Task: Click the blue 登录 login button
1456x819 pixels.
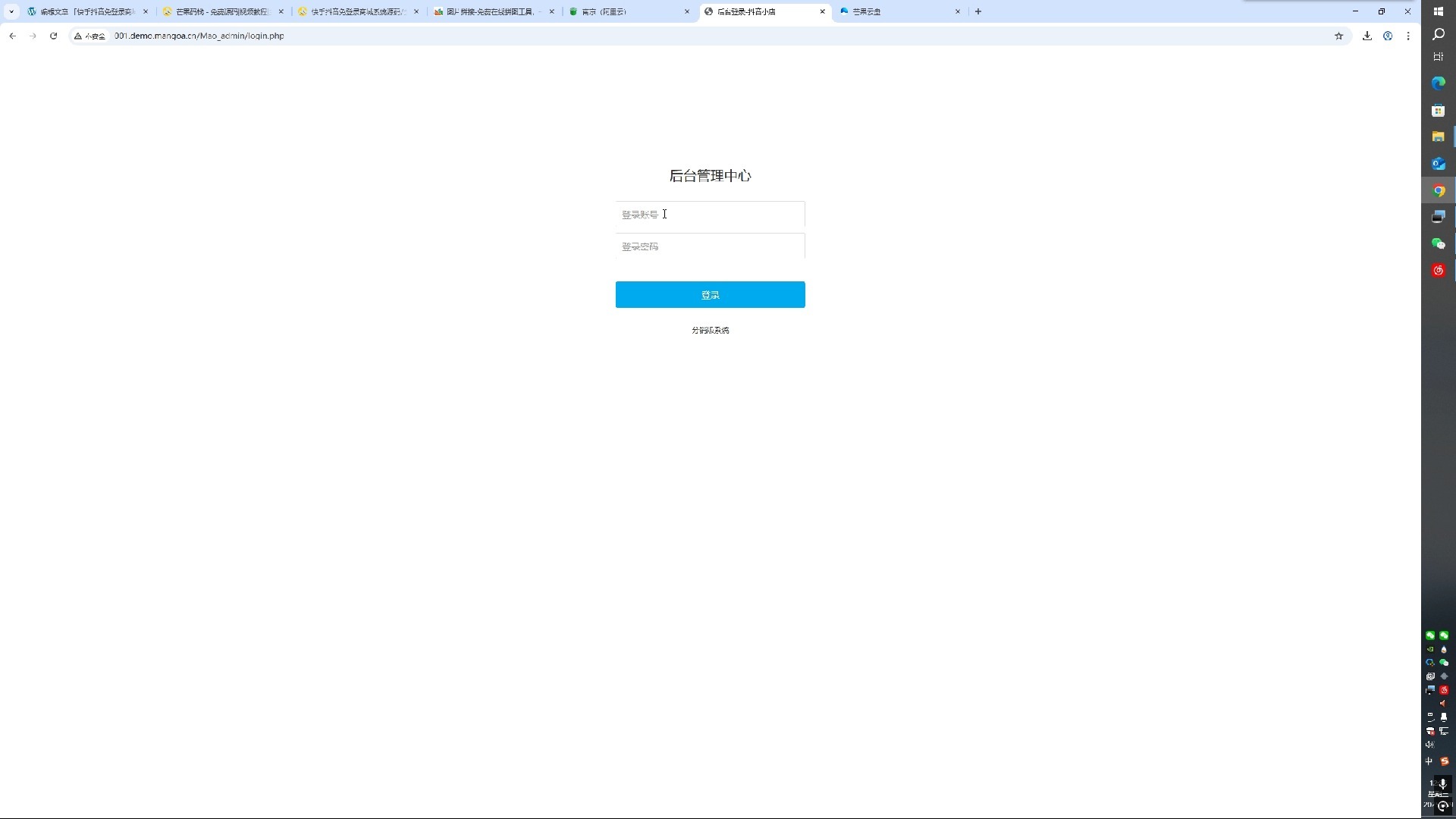Action: tap(710, 294)
